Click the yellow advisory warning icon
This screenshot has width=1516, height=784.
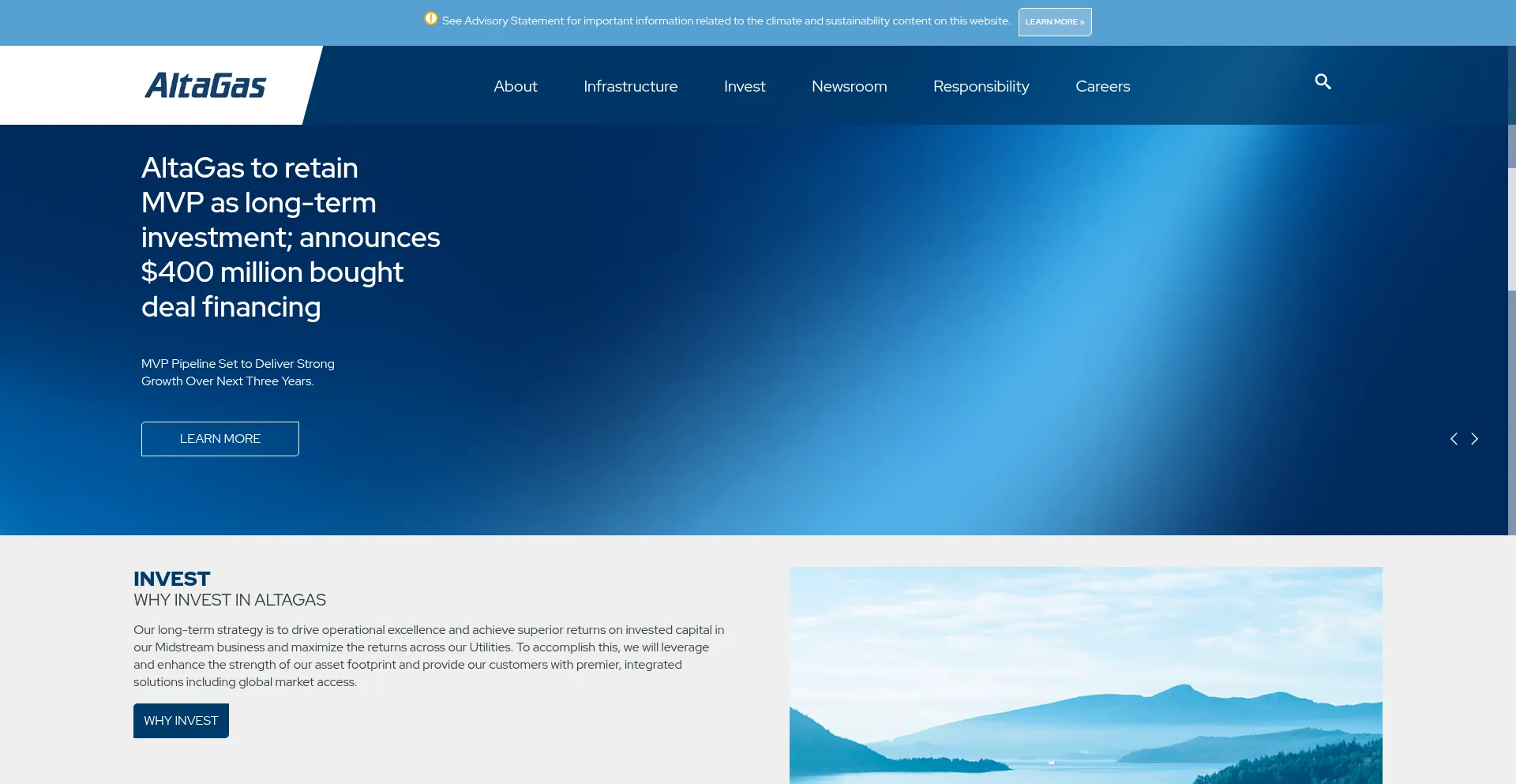pyautogui.click(x=430, y=18)
